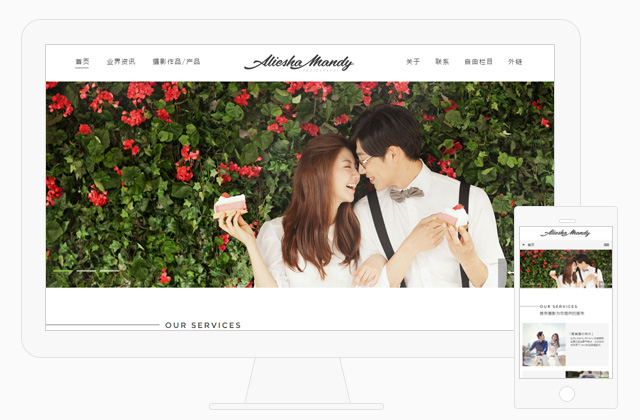Click the Aliesha Mandy logo in desktop header
The width and height of the screenshot is (640, 420).
click(298, 62)
